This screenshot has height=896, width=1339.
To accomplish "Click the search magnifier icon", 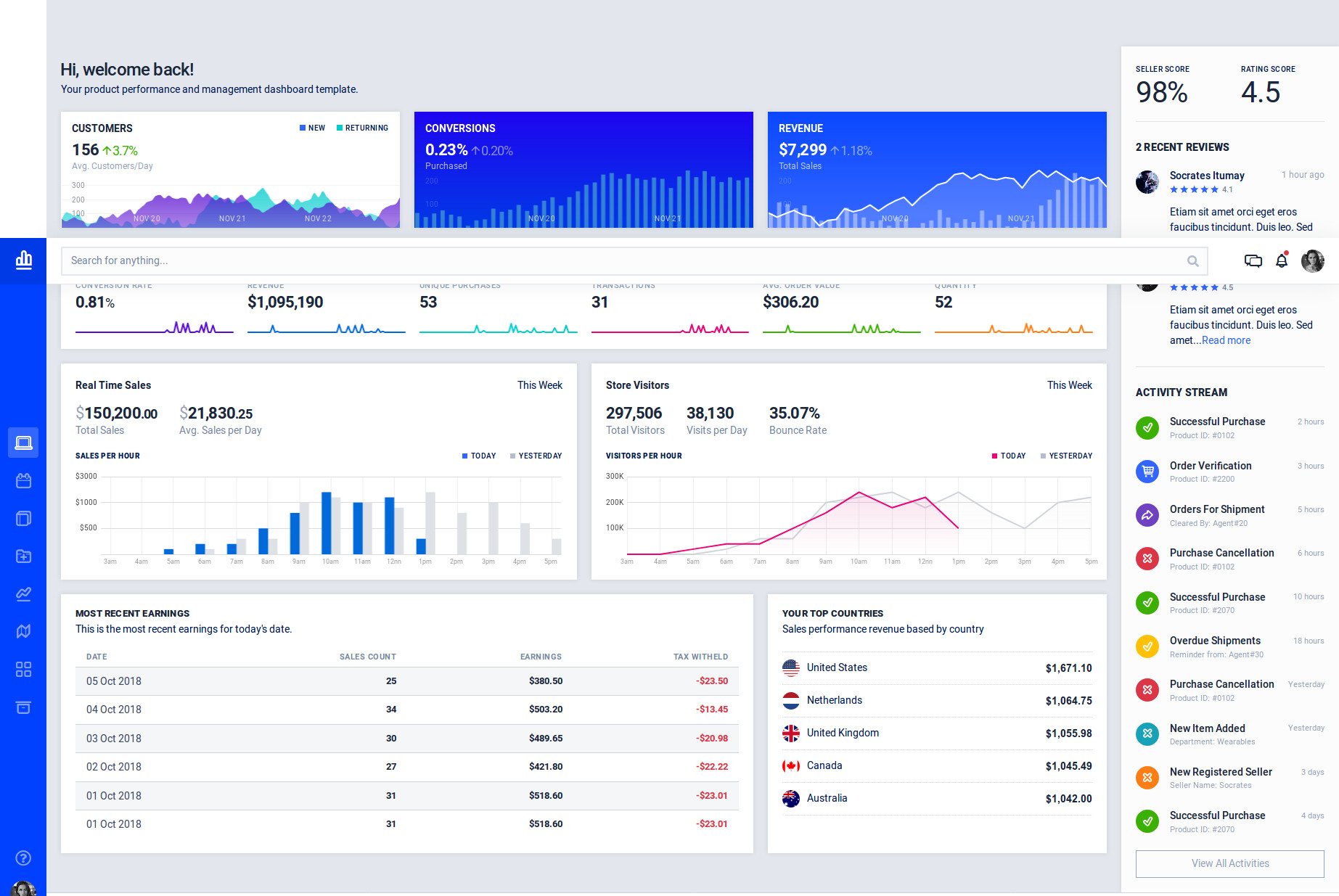I will tap(1192, 261).
